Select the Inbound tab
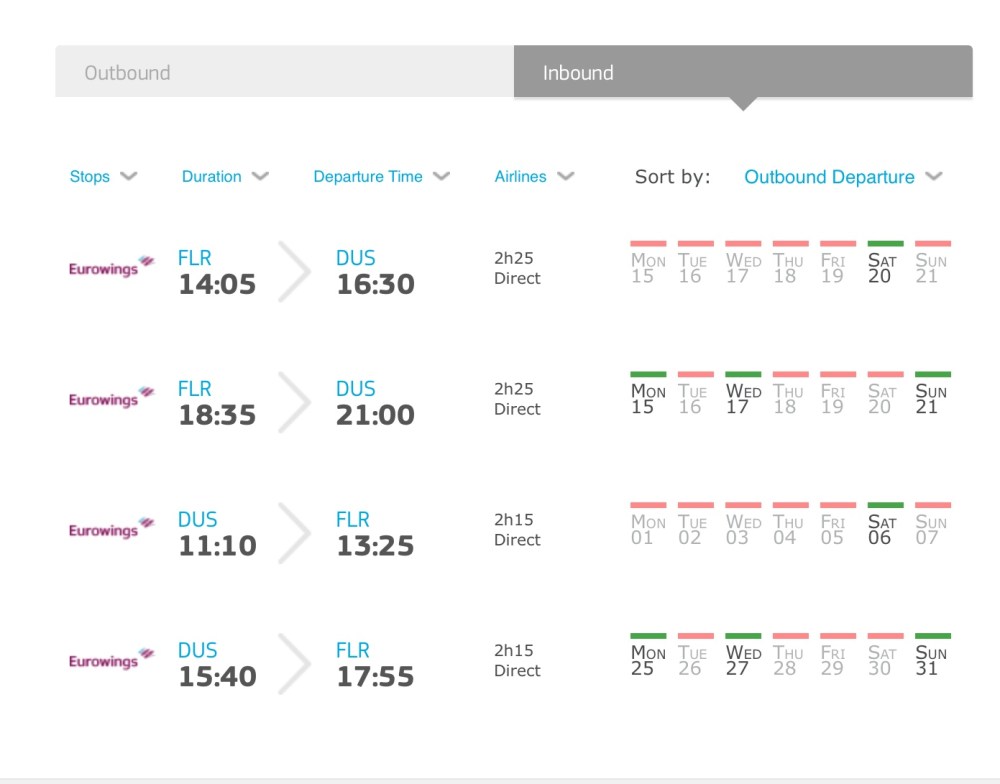 point(742,72)
